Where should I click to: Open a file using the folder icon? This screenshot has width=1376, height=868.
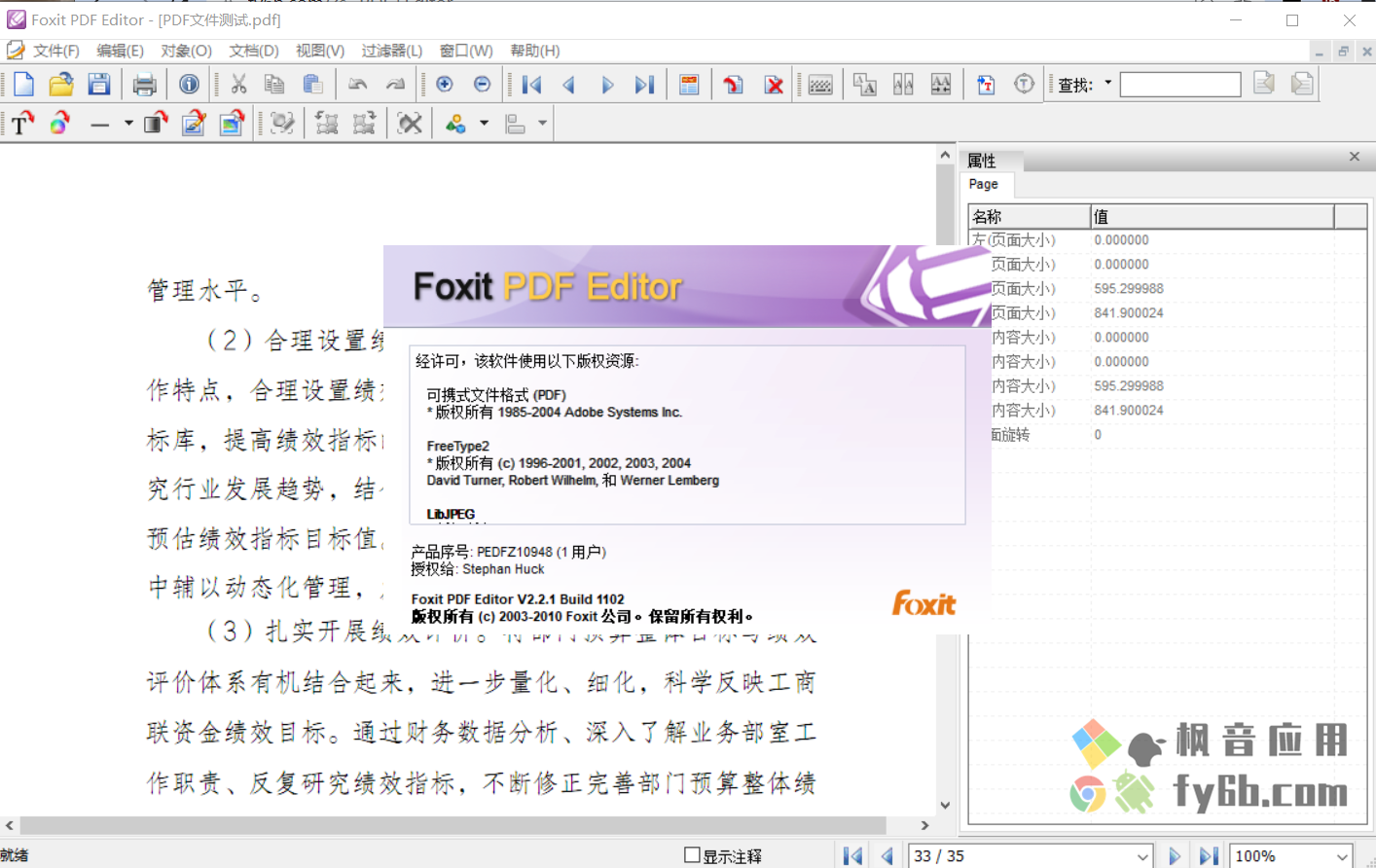[61, 85]
